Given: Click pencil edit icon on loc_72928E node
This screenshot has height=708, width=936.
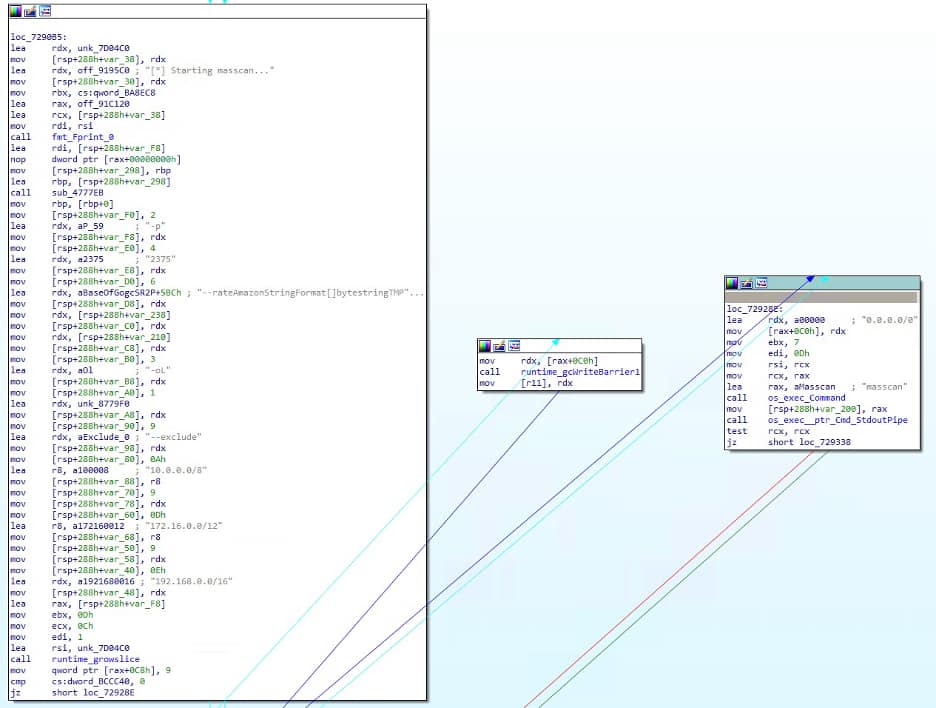Looking at the screenshot, I should (x=747, y=283).
